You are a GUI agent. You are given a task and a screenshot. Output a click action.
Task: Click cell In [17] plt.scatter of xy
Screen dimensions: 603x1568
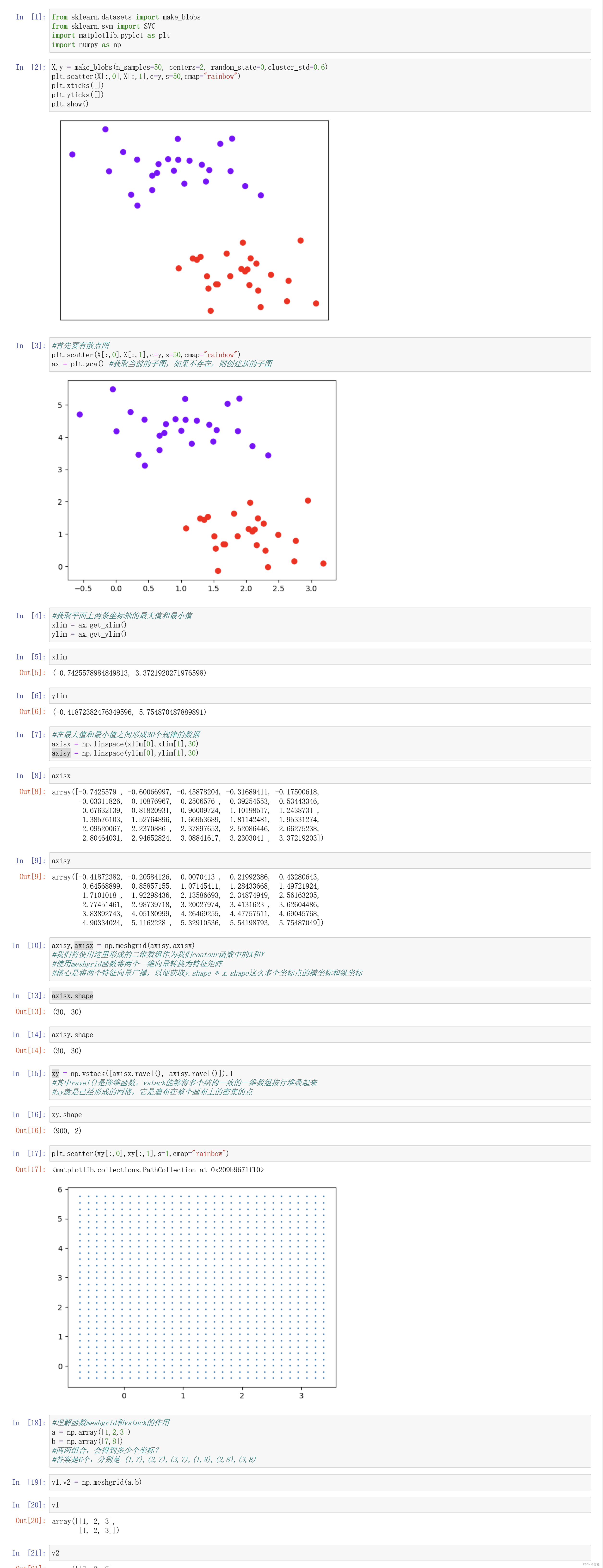point(320,1154)
